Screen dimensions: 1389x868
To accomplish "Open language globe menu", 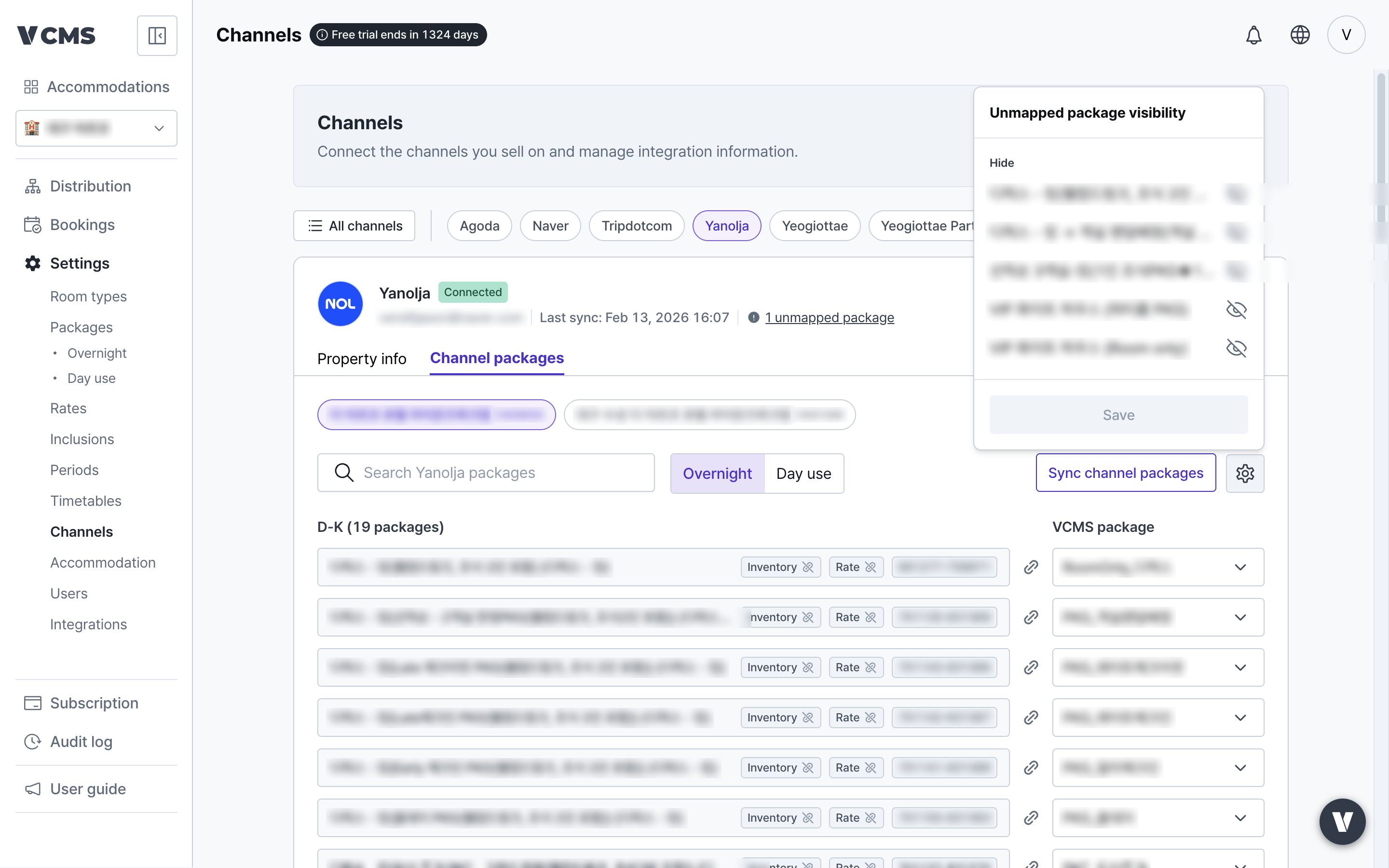I will [1299, 35].
